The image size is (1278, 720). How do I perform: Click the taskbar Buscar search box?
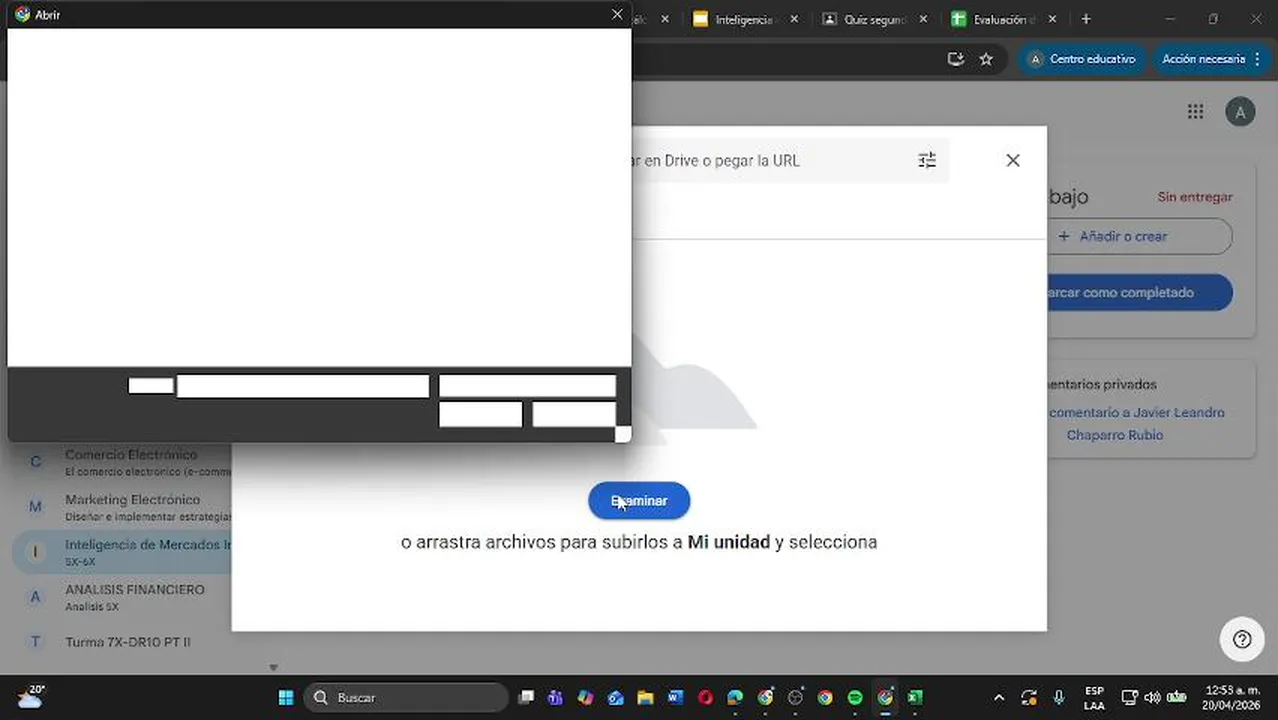pos(406,697)
